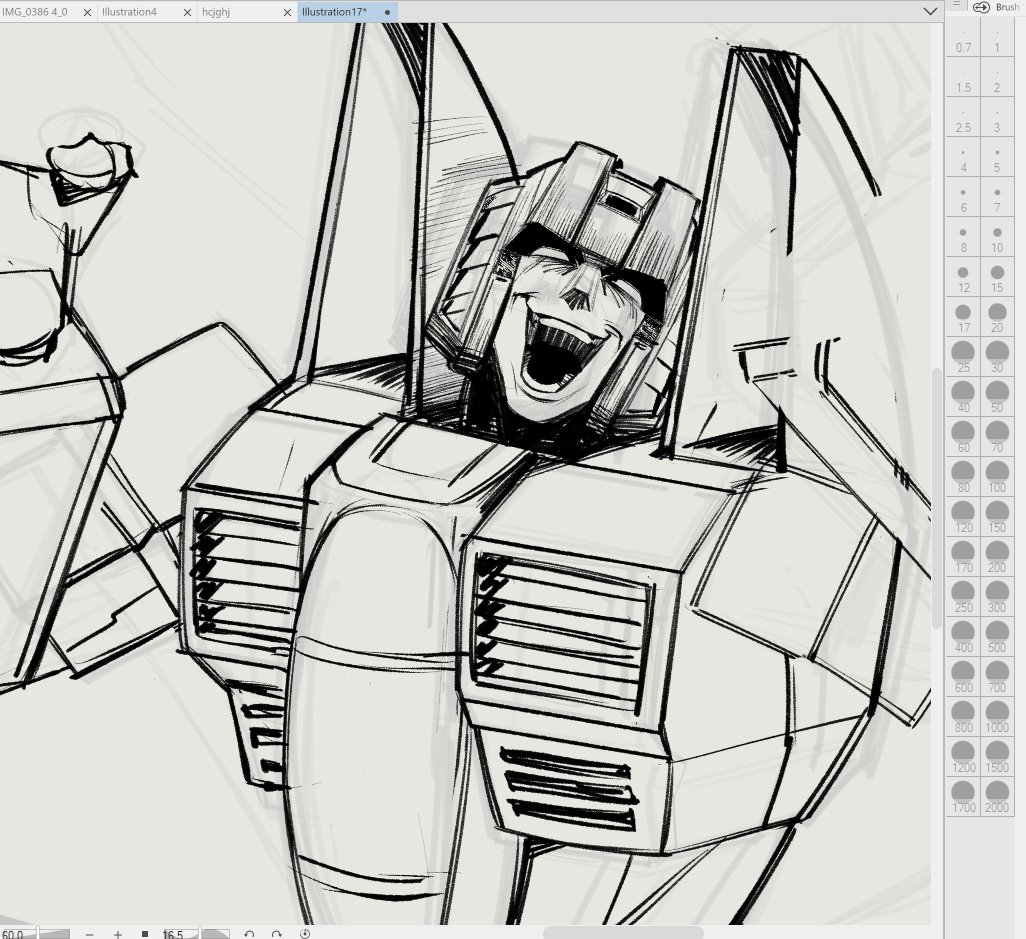Select brush size 2.5 preset
Screen dimensions: 1026x939
pos(963,118)
